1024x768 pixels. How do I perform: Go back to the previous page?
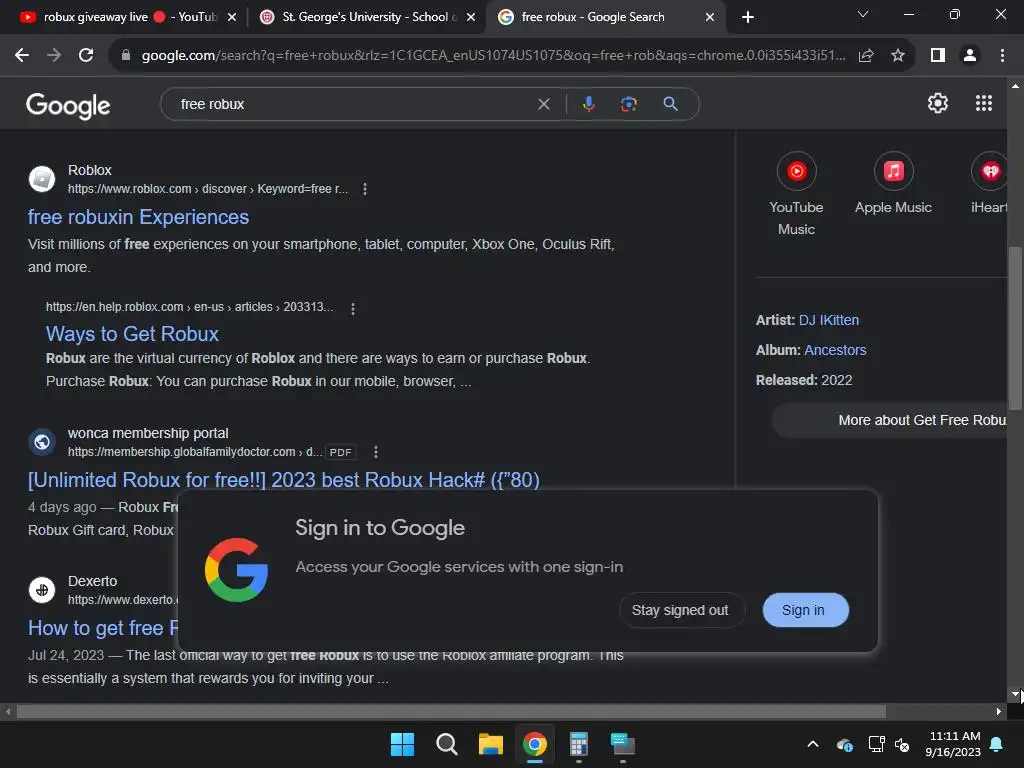(x=22, y=56)
